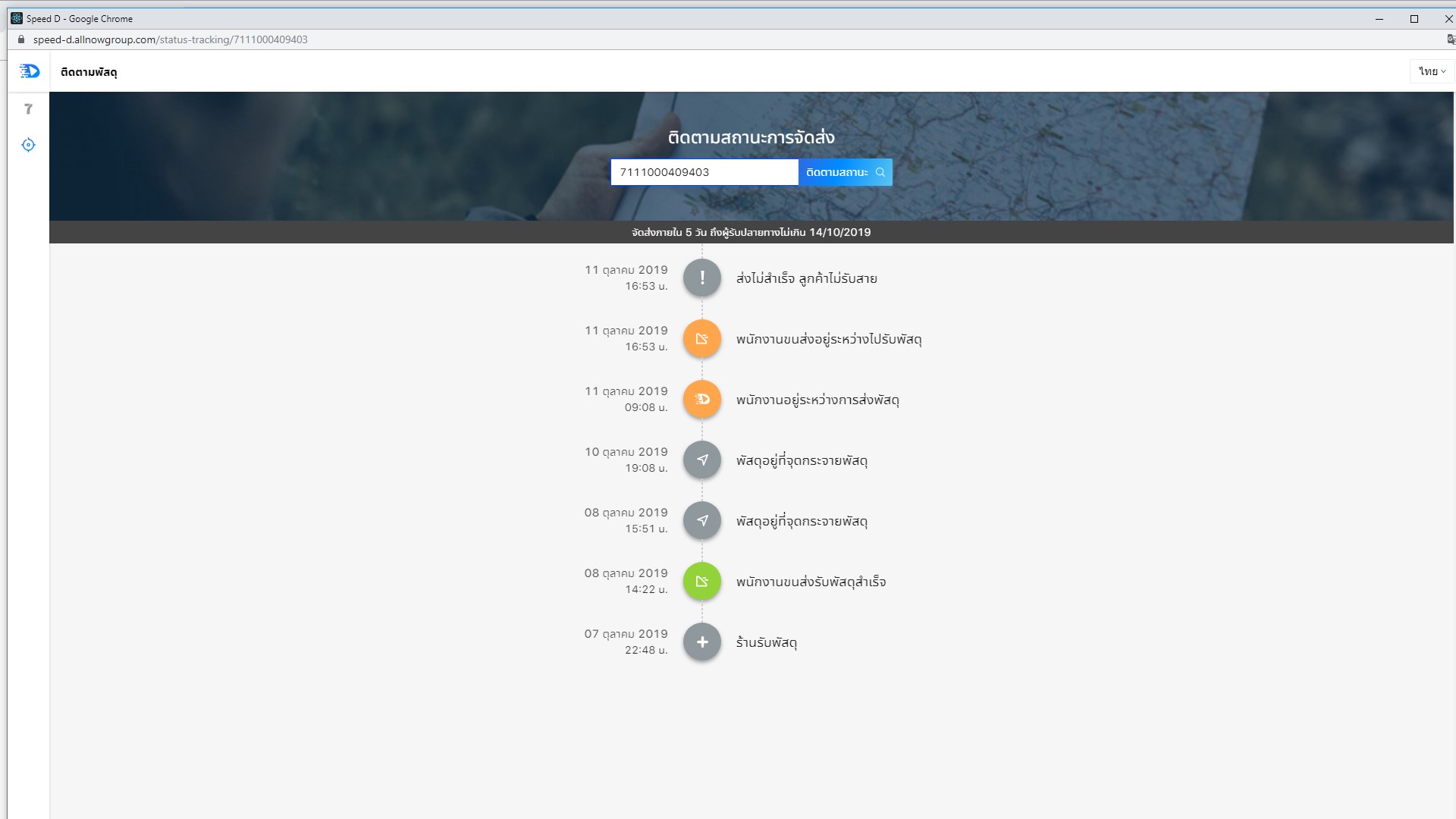Click the 10 October distribution point icon

[x=701, y=460]
